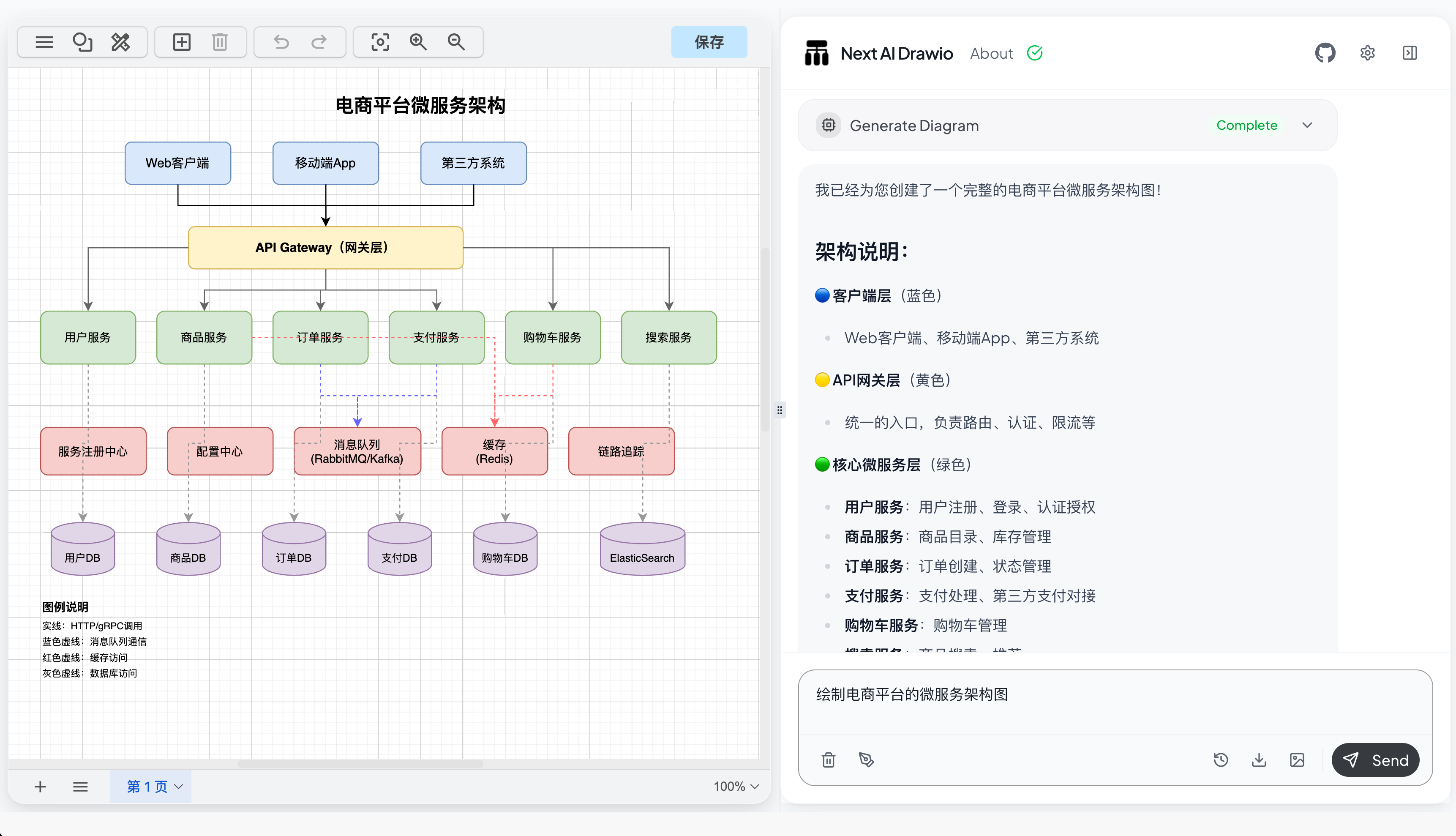Click the delete trash icon in toolbar
This screenshot has height=836, width=1456.
pos(220,42)
